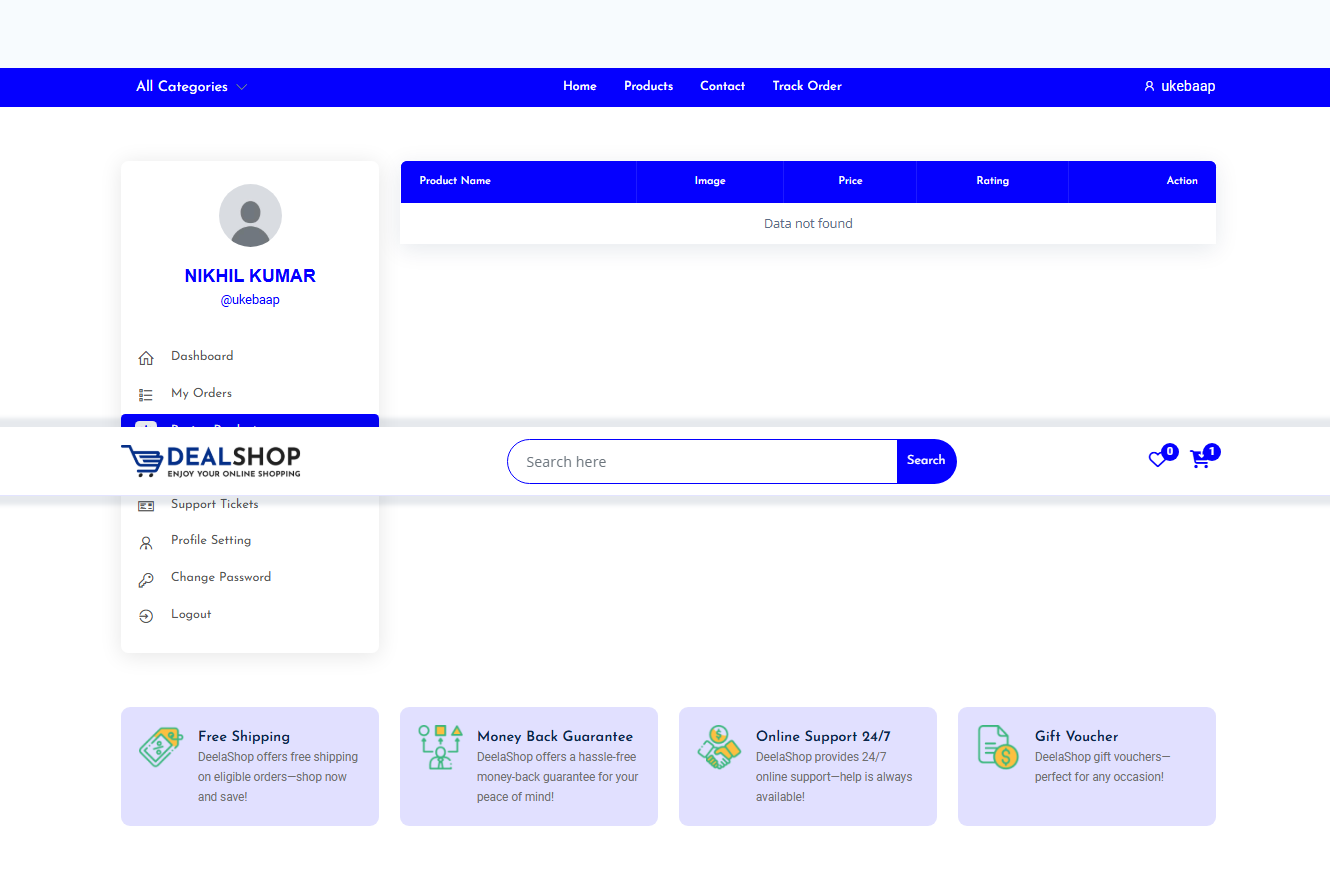Click the @ukebaap username link
The height and width of the screenshot is (872, 1330).
point(250,300)
